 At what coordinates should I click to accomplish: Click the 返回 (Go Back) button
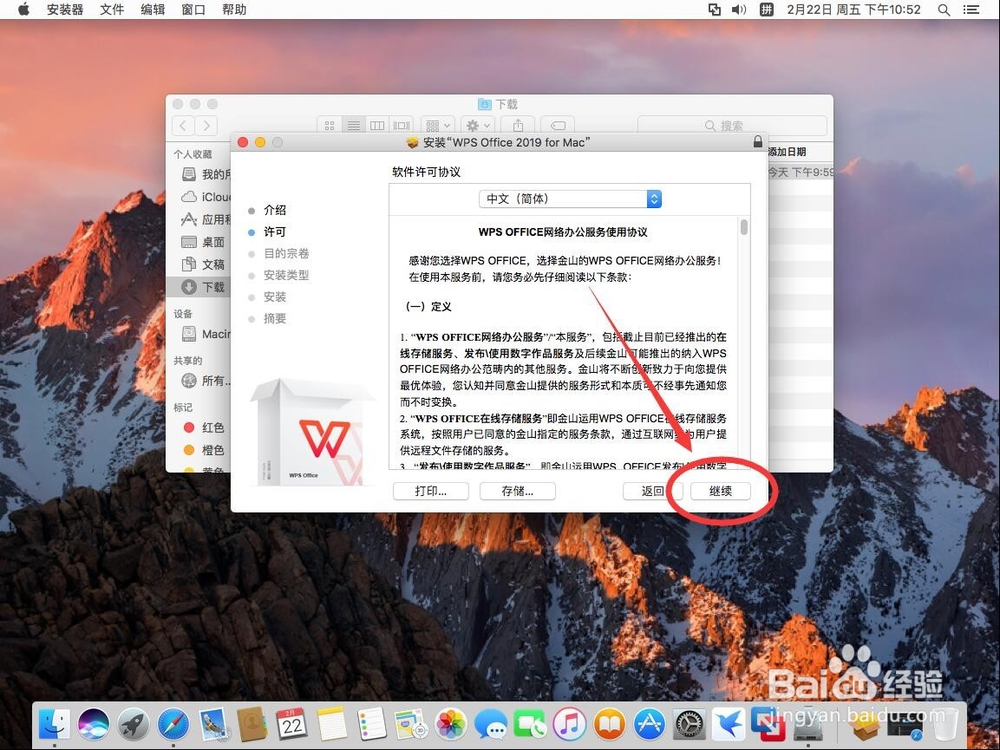[652, 491]
